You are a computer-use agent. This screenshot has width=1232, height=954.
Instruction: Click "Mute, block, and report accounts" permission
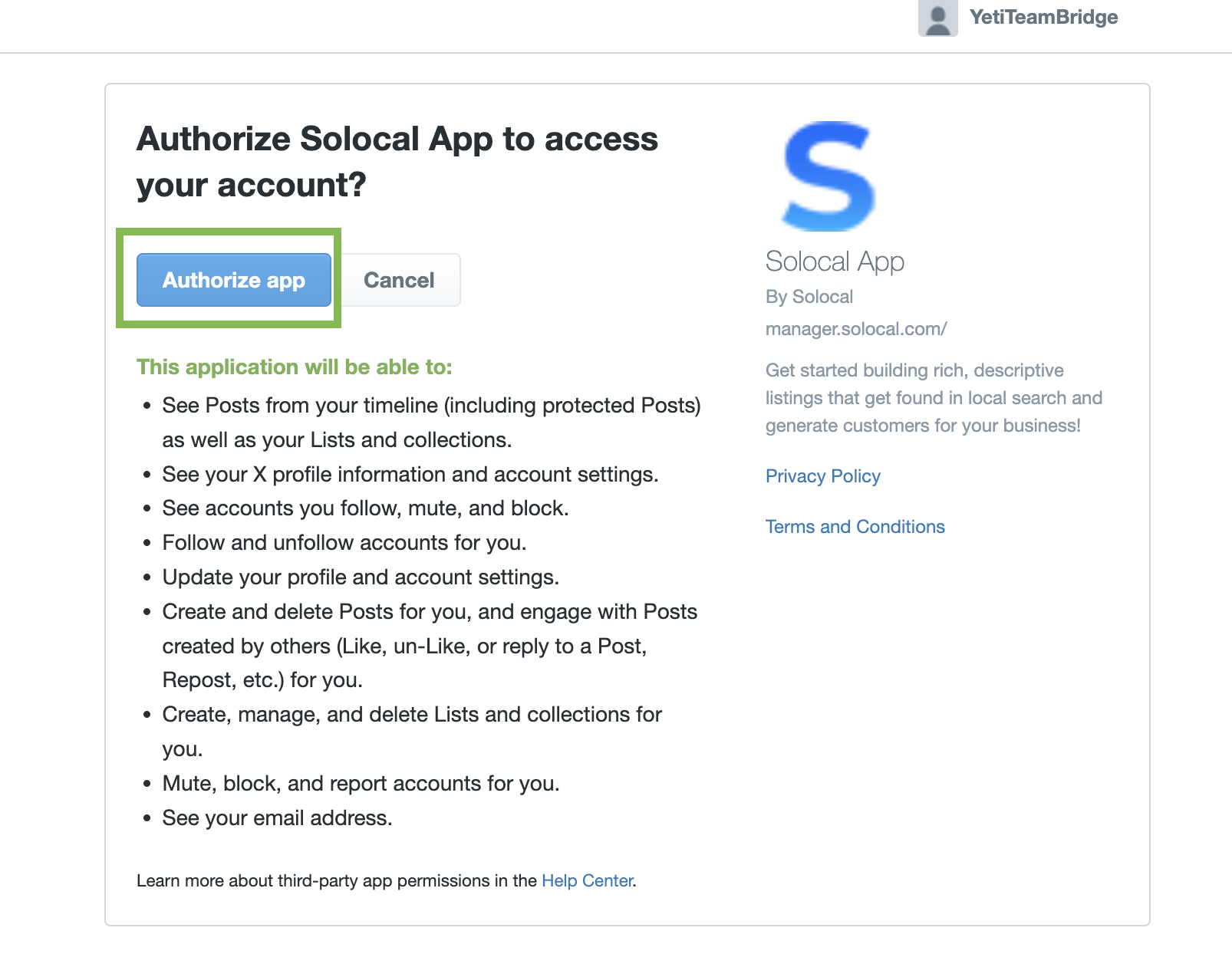[361, 784]
